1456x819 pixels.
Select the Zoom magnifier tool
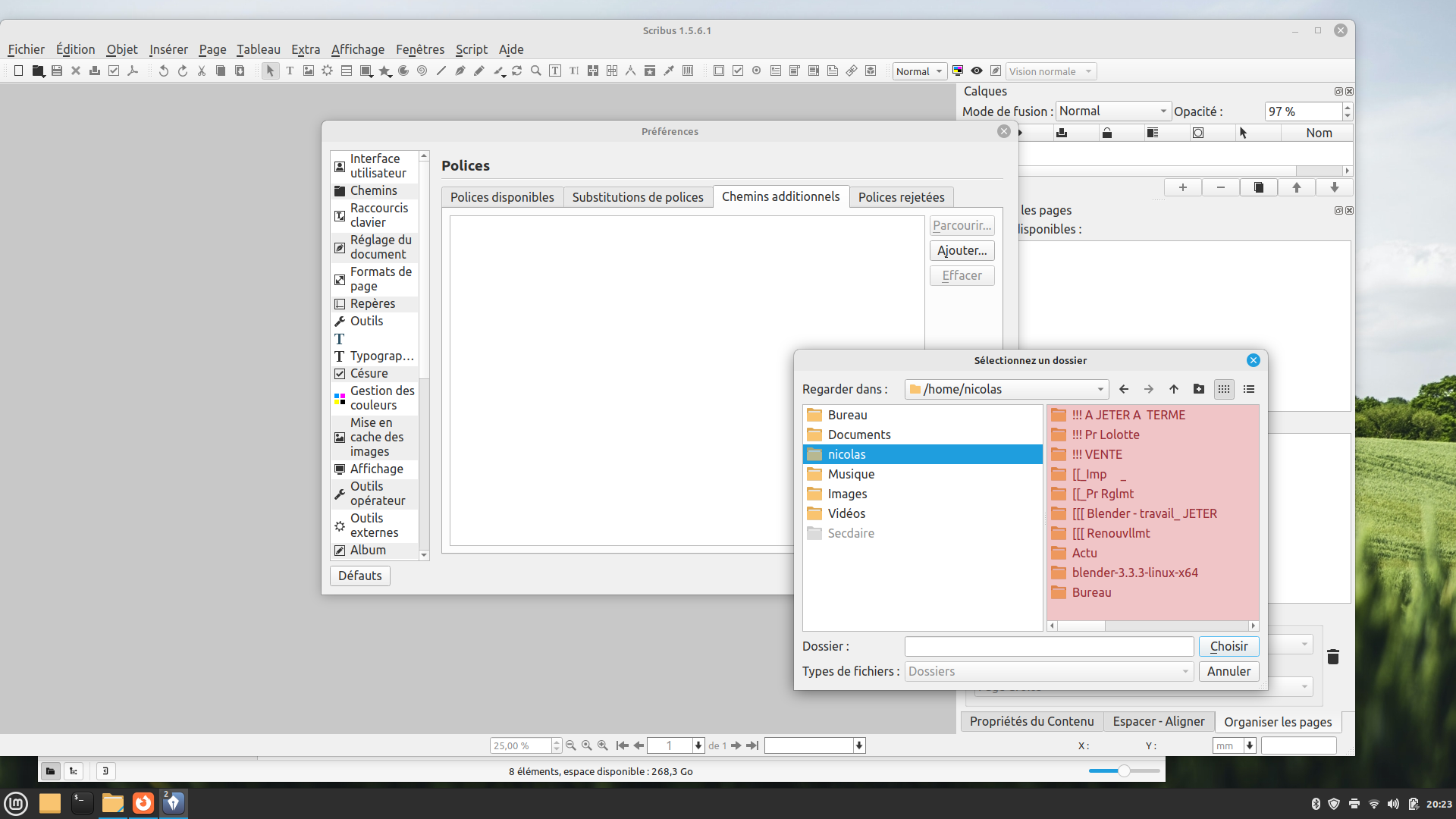536,71
